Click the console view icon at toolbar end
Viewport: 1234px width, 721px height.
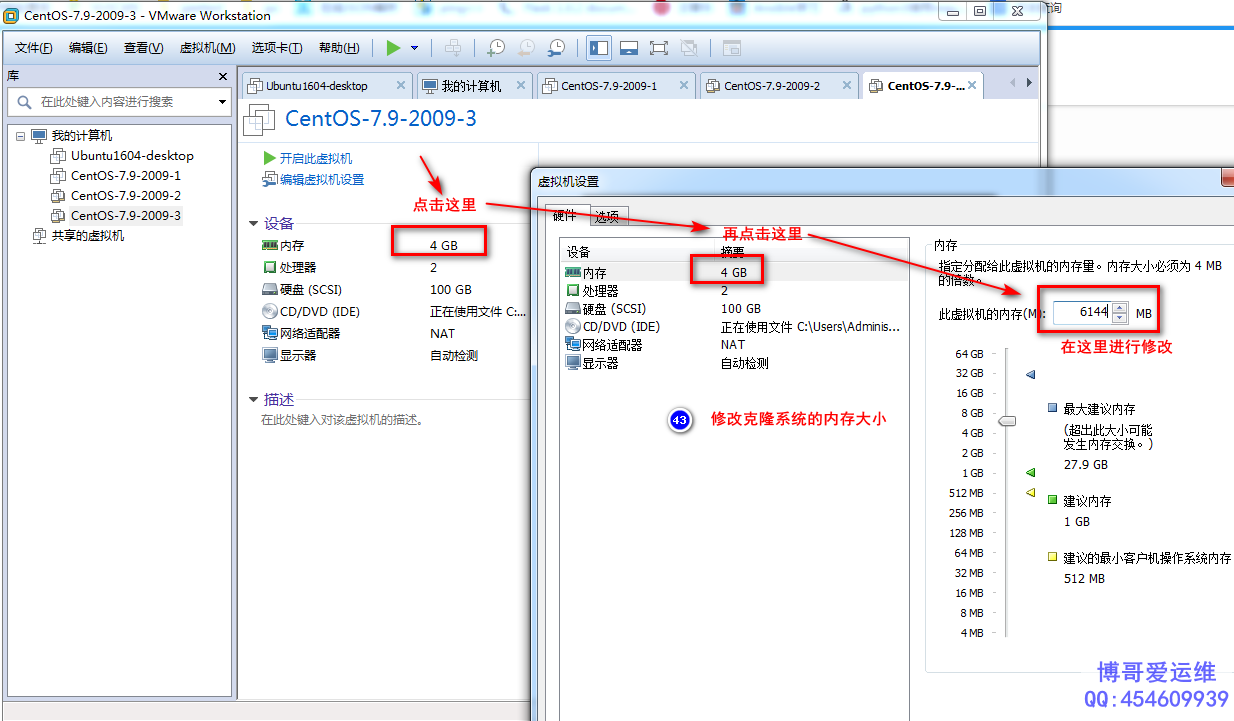(x=732, y=48)
